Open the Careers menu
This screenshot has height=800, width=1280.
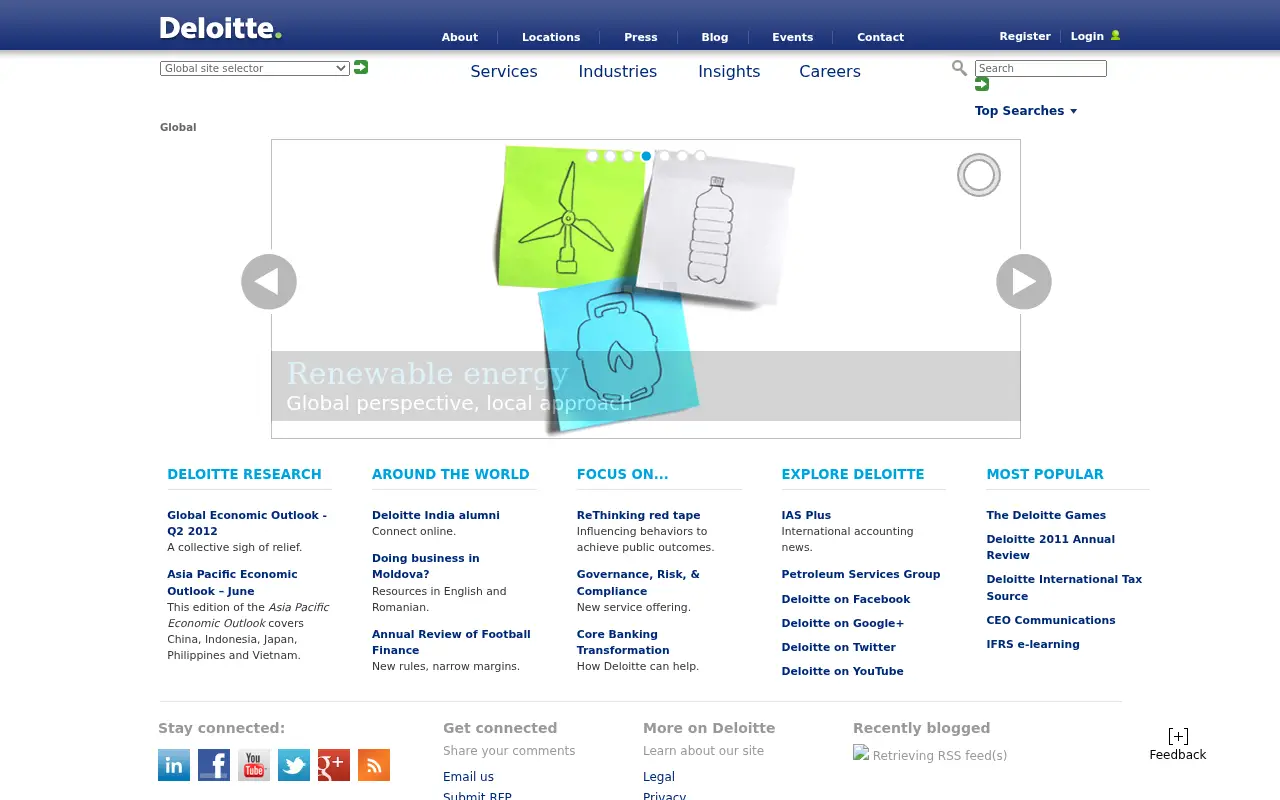[830, 71]
